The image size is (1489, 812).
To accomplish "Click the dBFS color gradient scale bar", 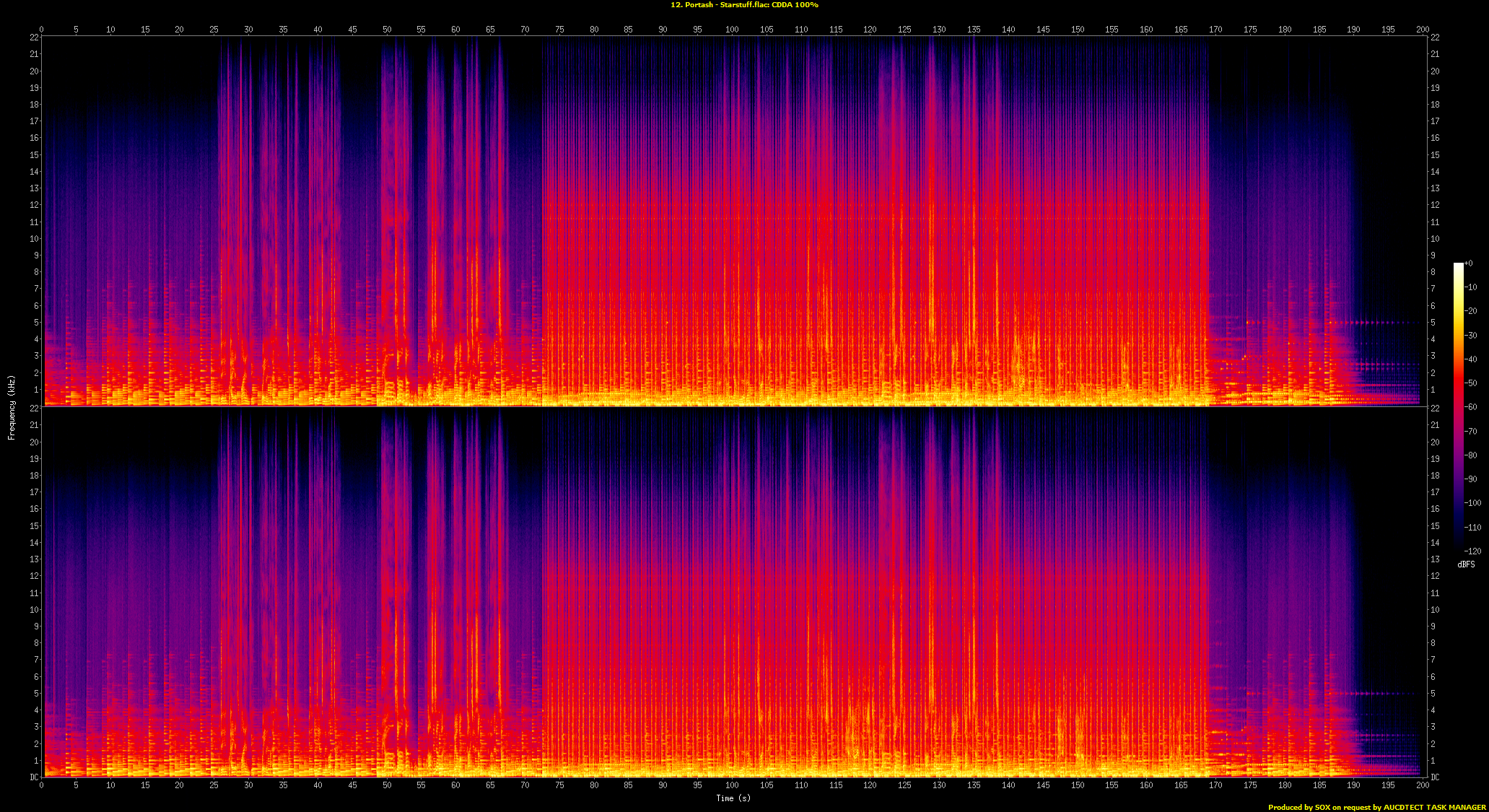I will coord(1458,407).
